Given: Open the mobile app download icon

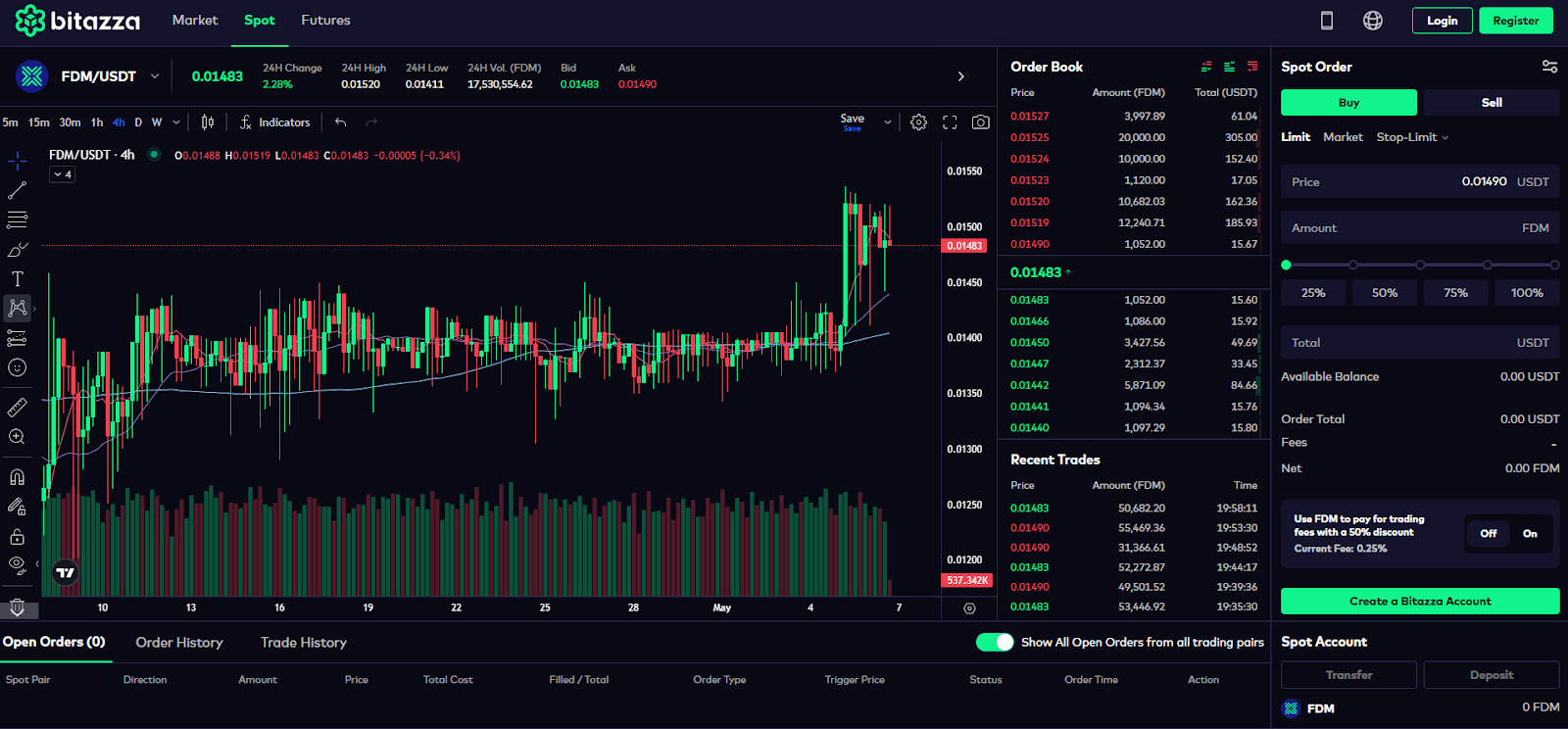Looking at the screenshot, I should pyautogui.click(x=1327, y=21).
